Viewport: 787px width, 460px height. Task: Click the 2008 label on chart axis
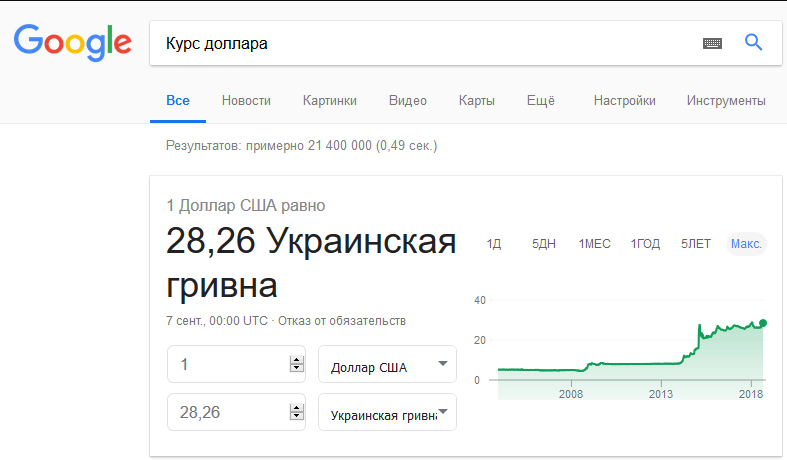coord(571,394)
